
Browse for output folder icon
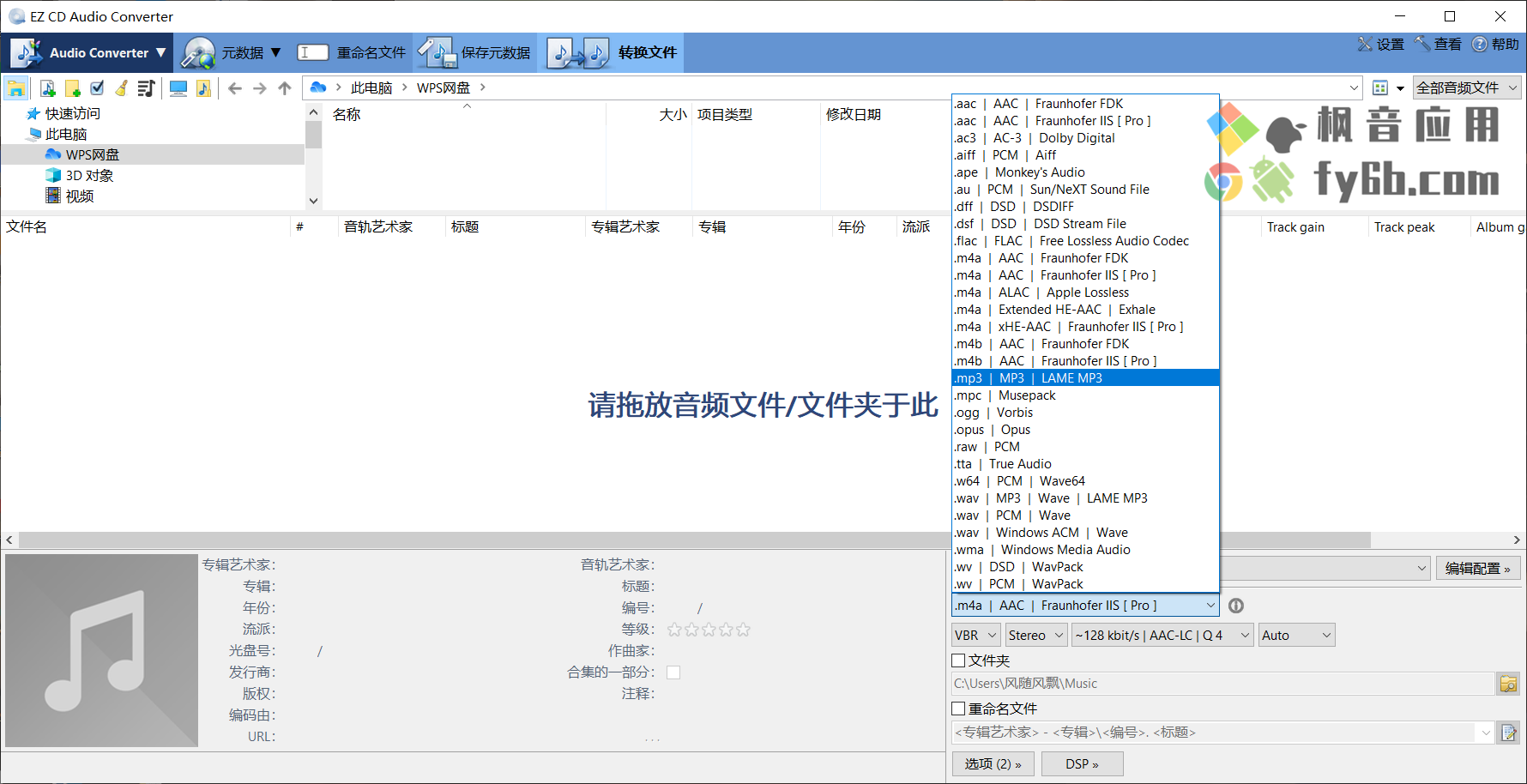click(1508, 684)
